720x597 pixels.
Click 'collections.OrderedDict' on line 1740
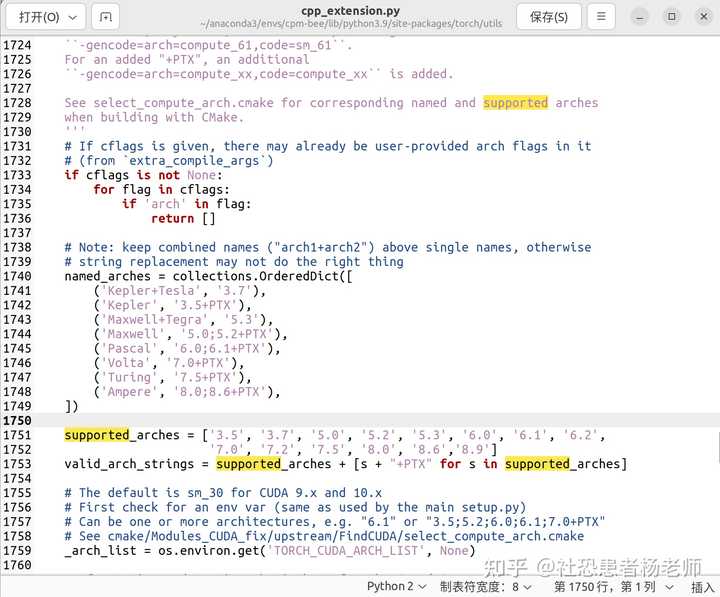coord(255,276)
